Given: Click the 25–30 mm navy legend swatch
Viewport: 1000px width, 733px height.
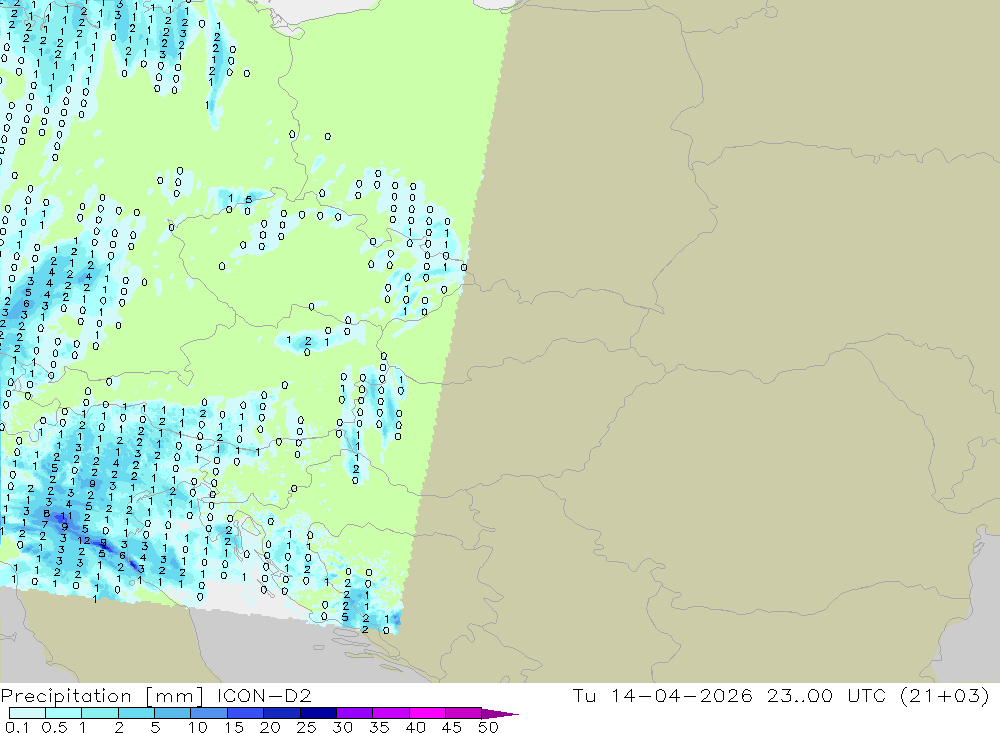Looking at the screenshot, I should [x=318, y=713].
